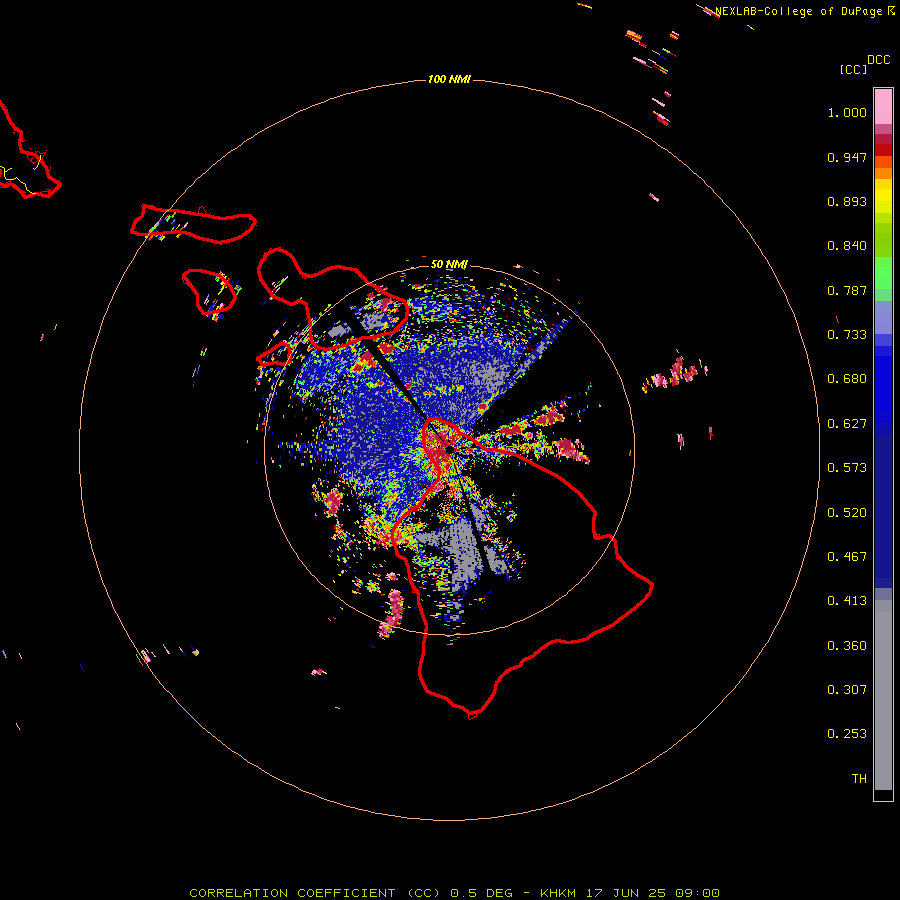900x900 pixels.
Task: Click the 50 NMI range ring label
Action: click(x=449, y=264)
